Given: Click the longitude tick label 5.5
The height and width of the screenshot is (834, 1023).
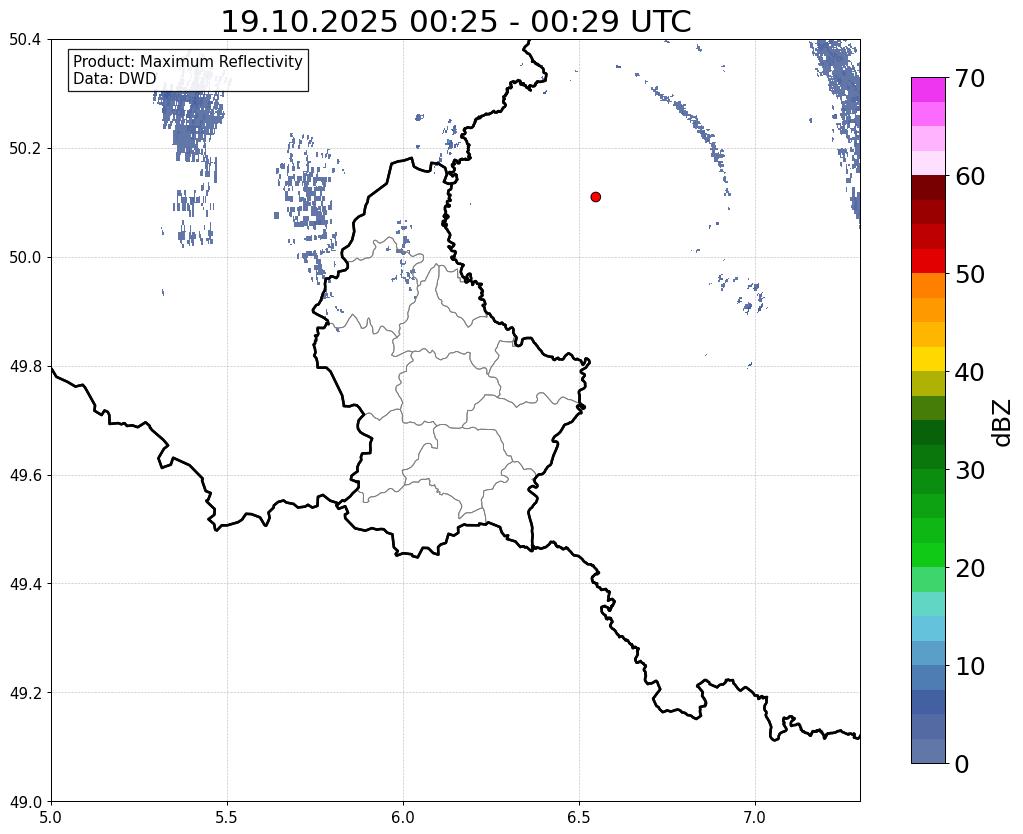Looking at the screenshot, I should 227,817.
